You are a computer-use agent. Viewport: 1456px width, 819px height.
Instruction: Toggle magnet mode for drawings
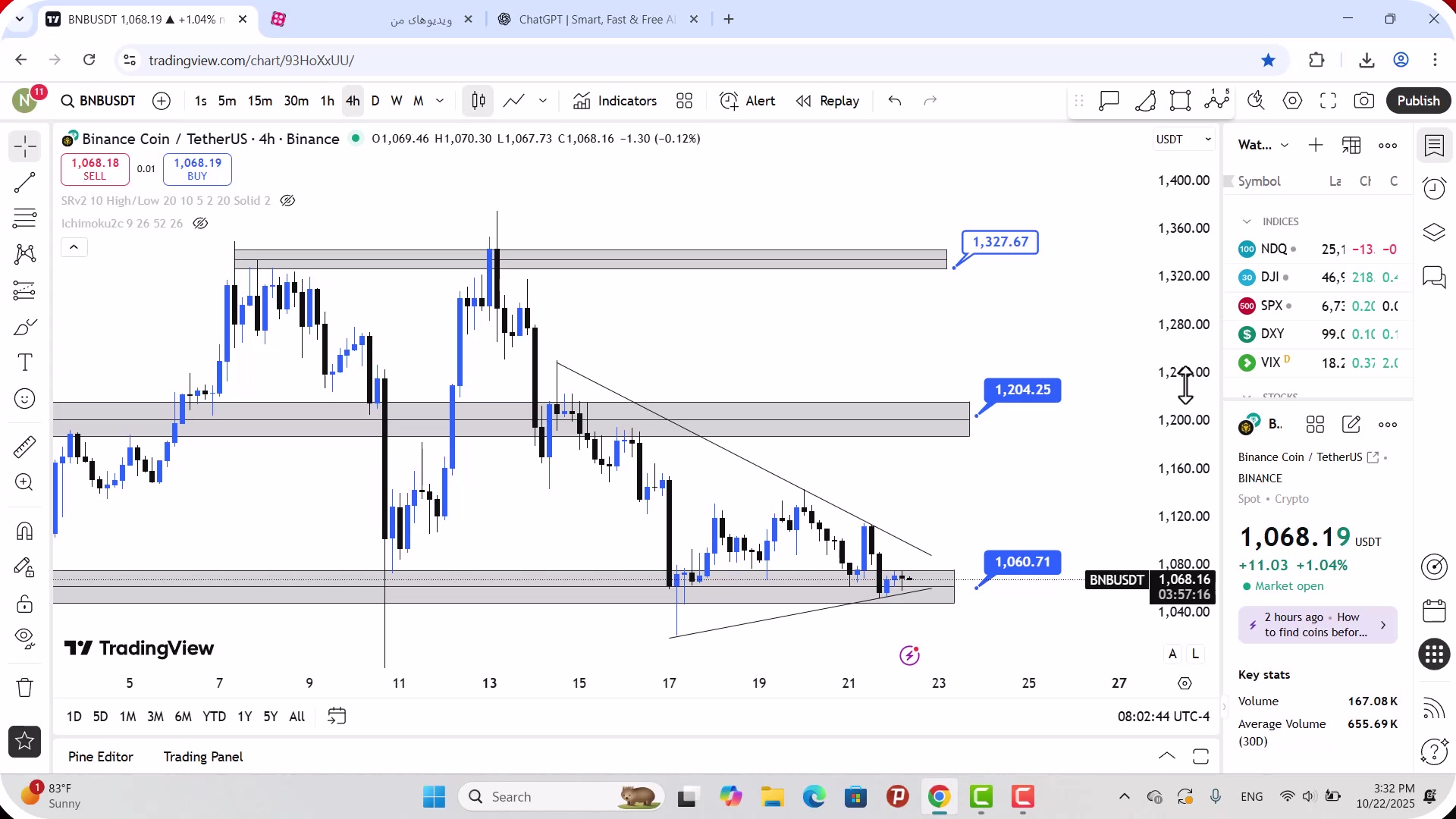25,531
